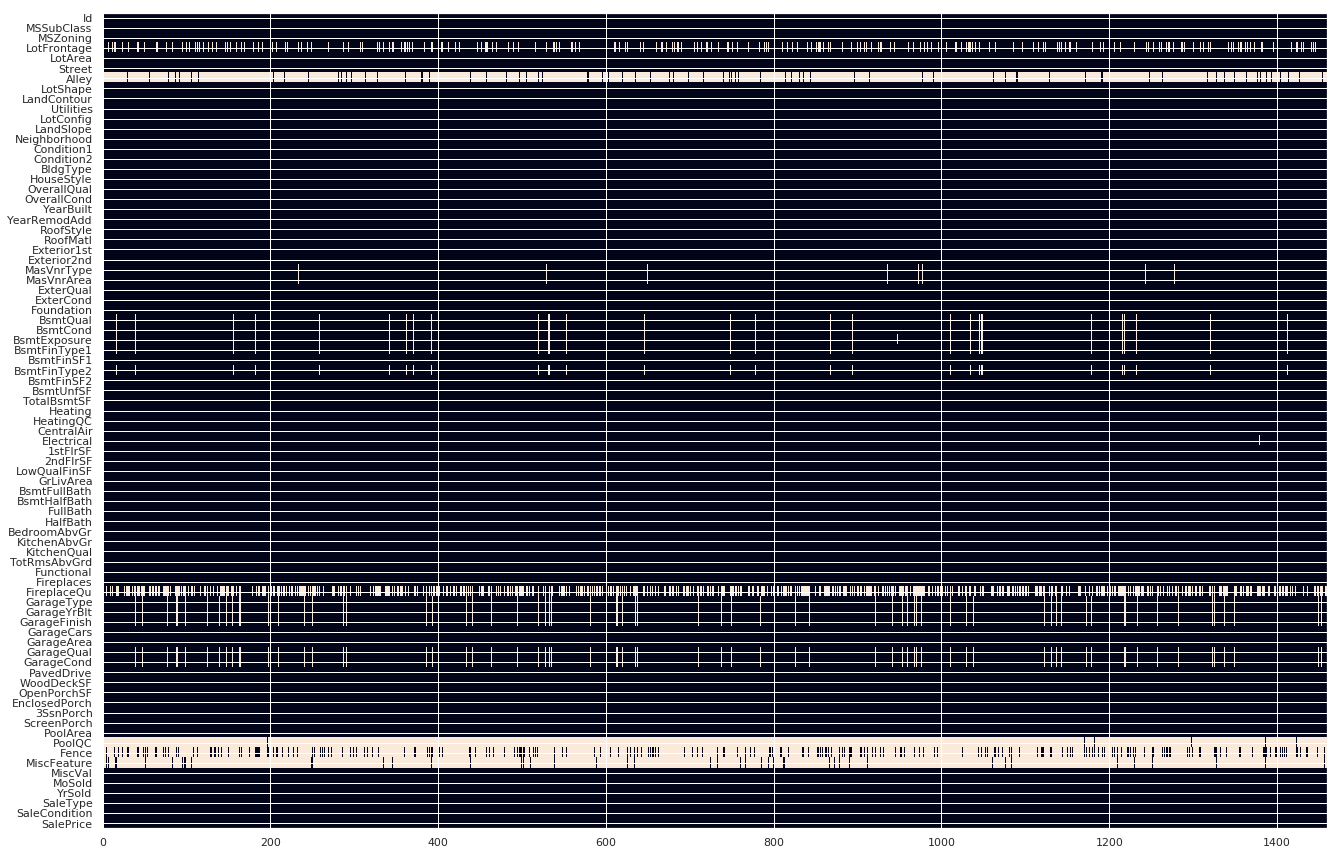Screen dimensions: 1340x855
Task: Click the BsmtFullBath label
Action: click(56, 491)
